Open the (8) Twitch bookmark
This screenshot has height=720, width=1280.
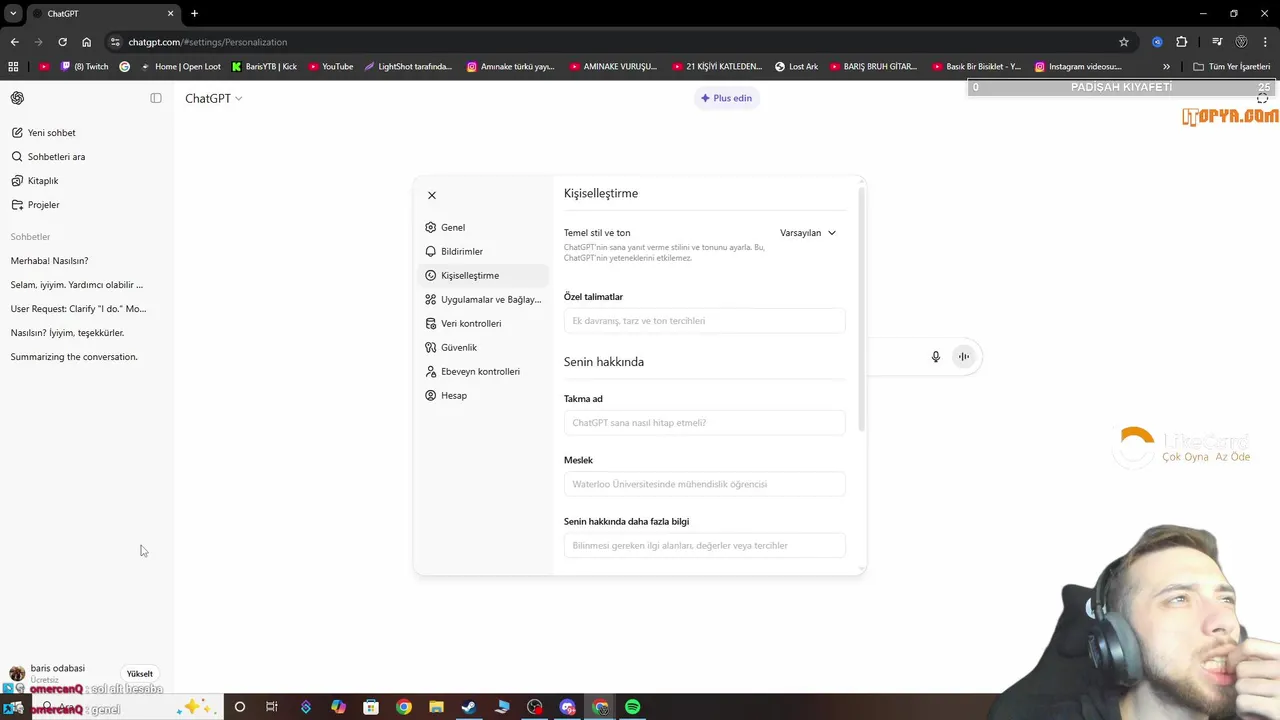pos(84,67)
